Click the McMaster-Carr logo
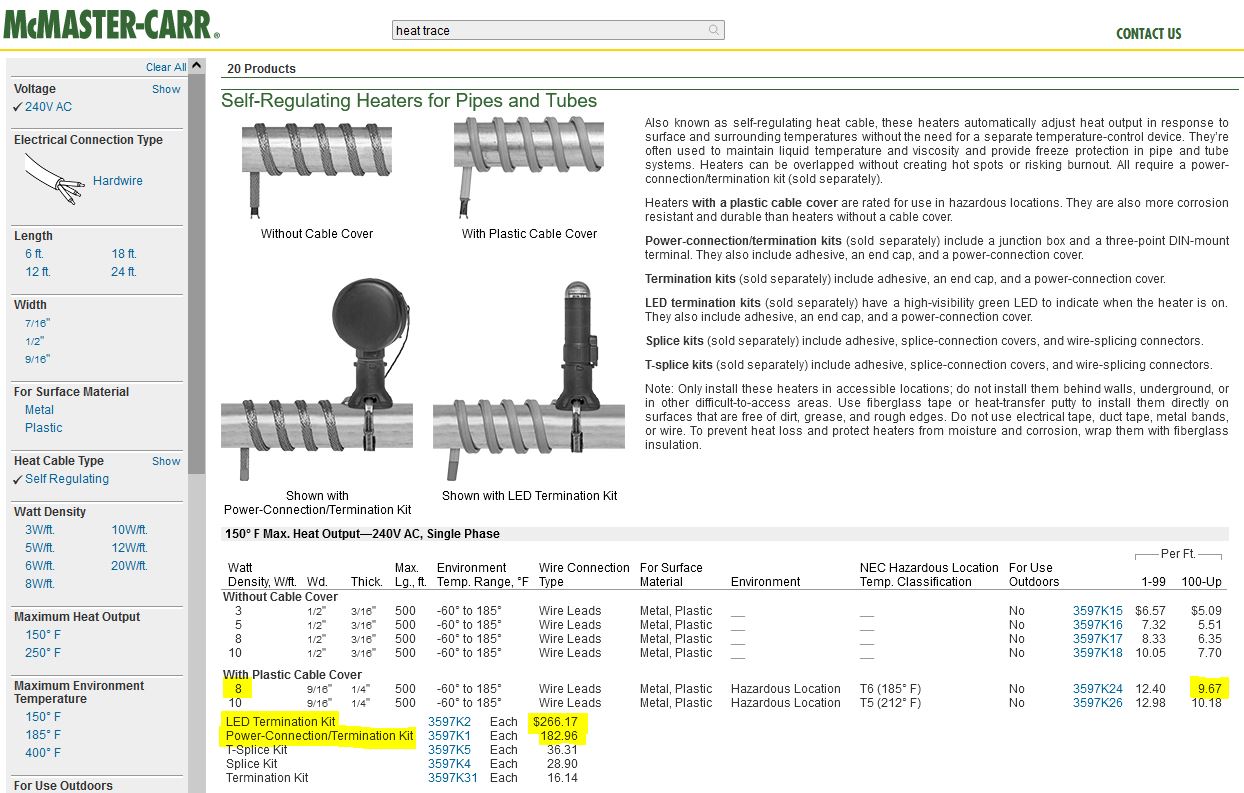The width and height of the screenshot is (1244, 793). pyautogui.click(x=111, y=22)
